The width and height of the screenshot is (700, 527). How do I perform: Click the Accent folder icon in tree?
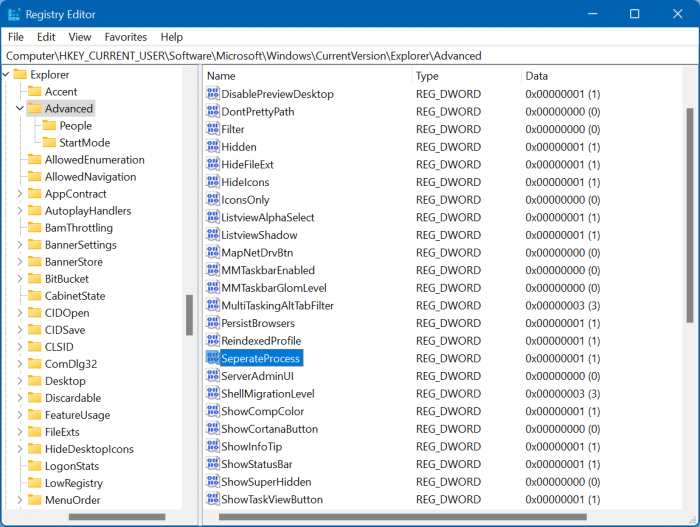(x=34, y=92)
